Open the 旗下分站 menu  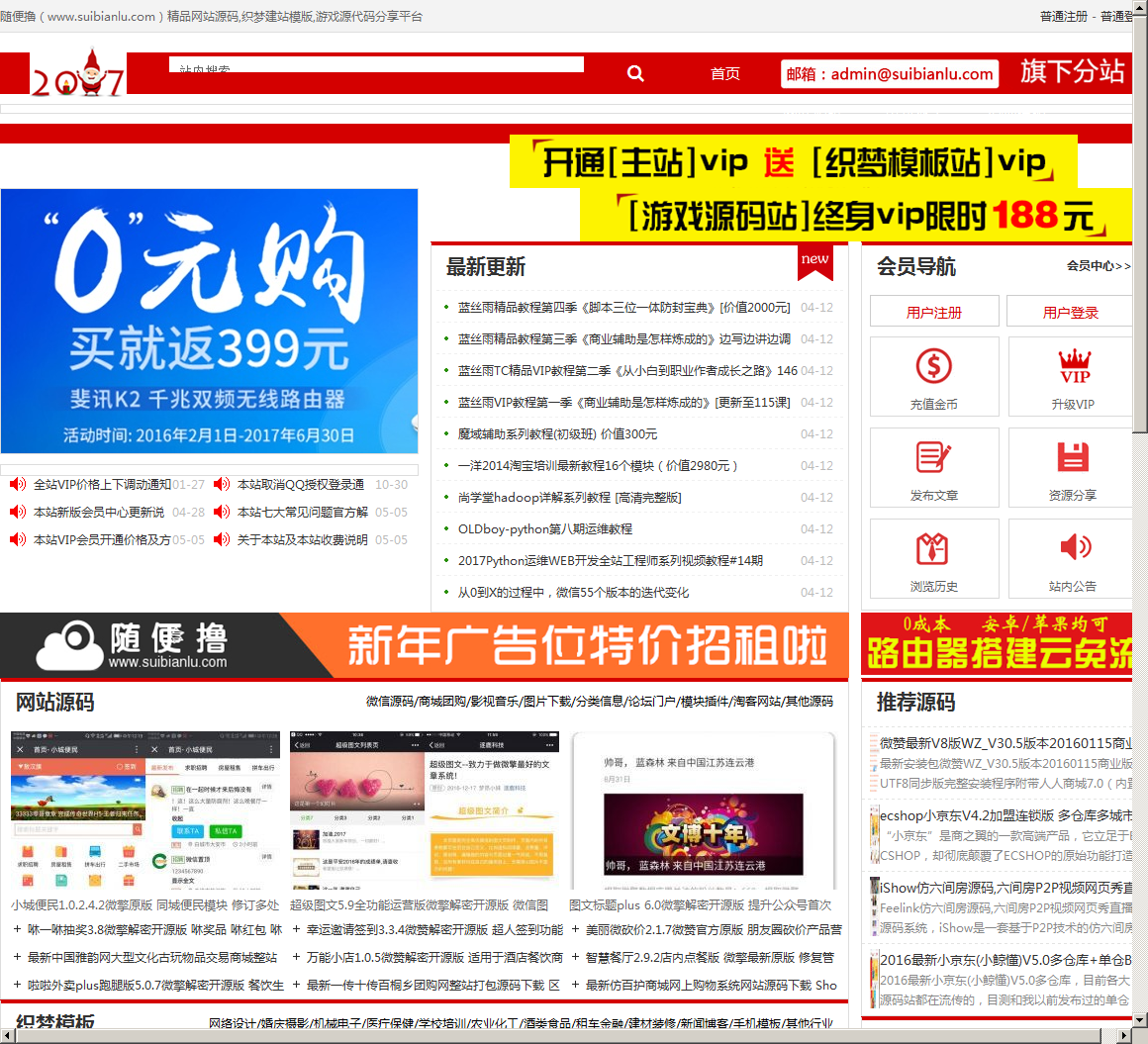(1073, 72)
